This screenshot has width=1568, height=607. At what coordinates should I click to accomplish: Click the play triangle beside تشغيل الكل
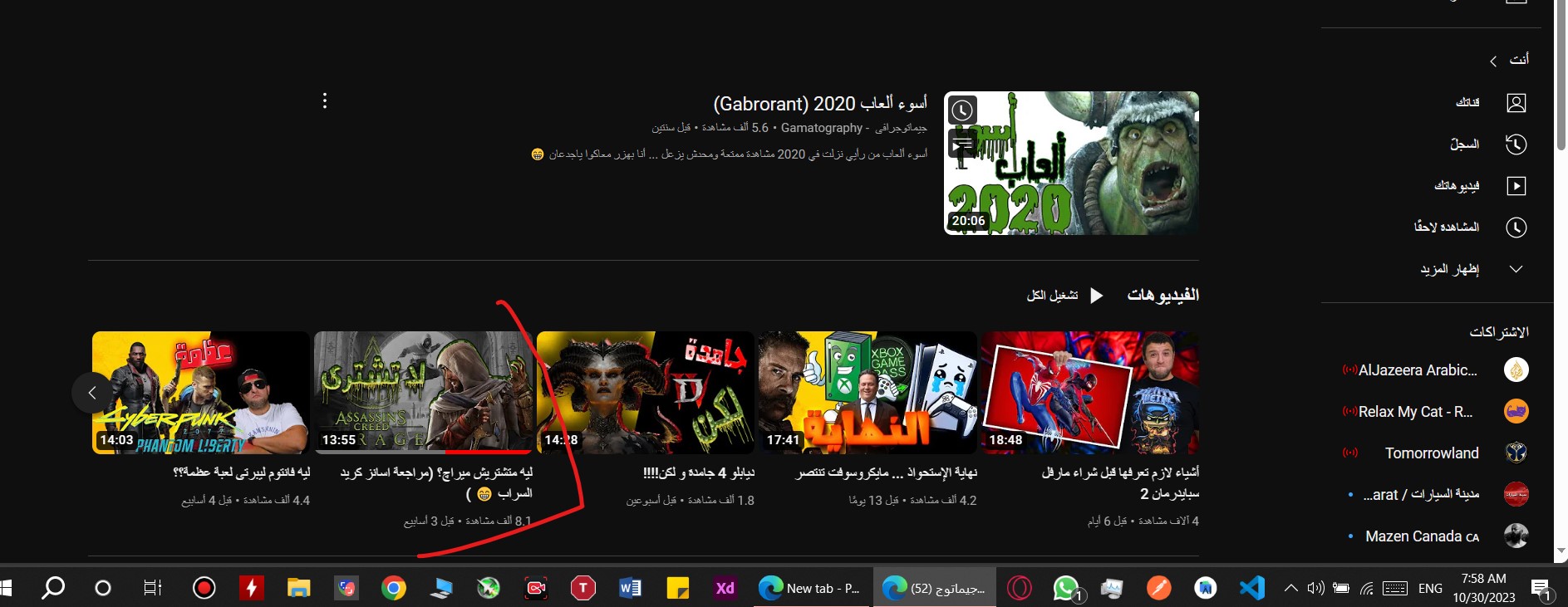(x=1097, y=296)
